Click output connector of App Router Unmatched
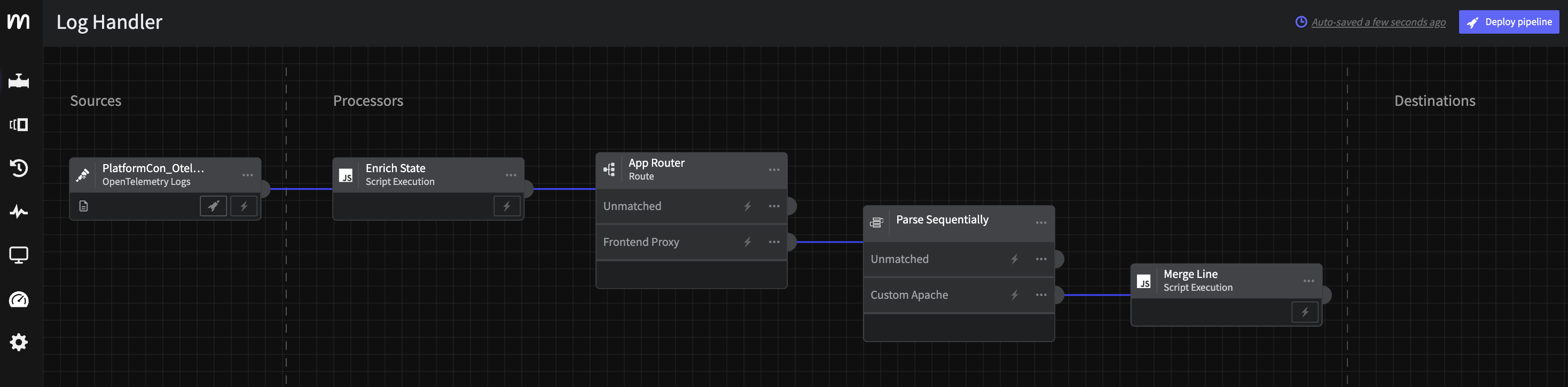Image resolution: width=1568 pixels, height=387 pixels. [x=791, y=206]
